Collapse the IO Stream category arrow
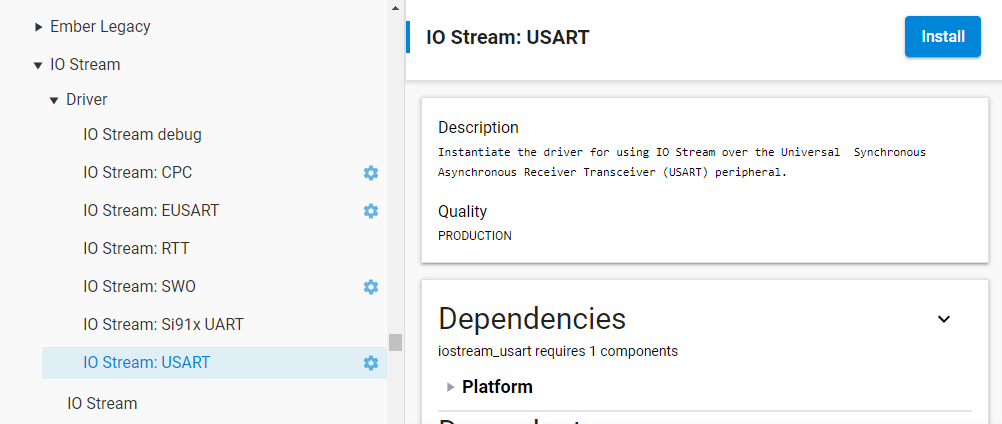The width and height of the screenshot is (1002, 424). pos(38,65)
